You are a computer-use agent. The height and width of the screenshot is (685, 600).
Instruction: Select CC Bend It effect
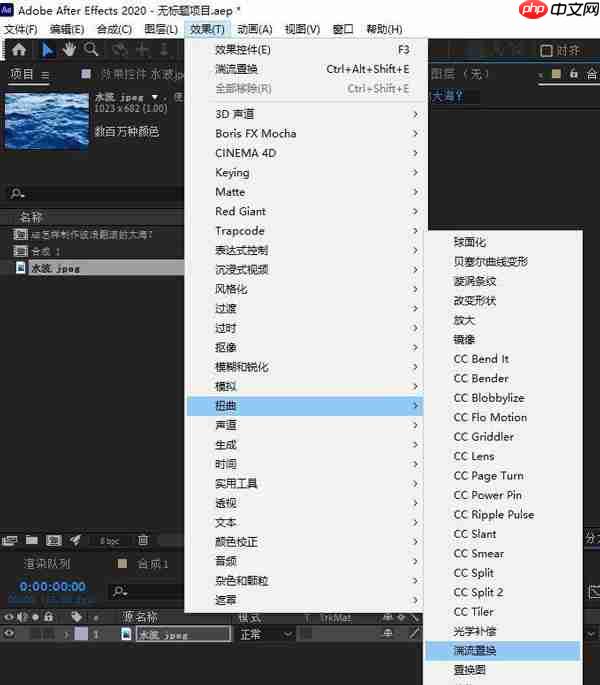point(503,359)
